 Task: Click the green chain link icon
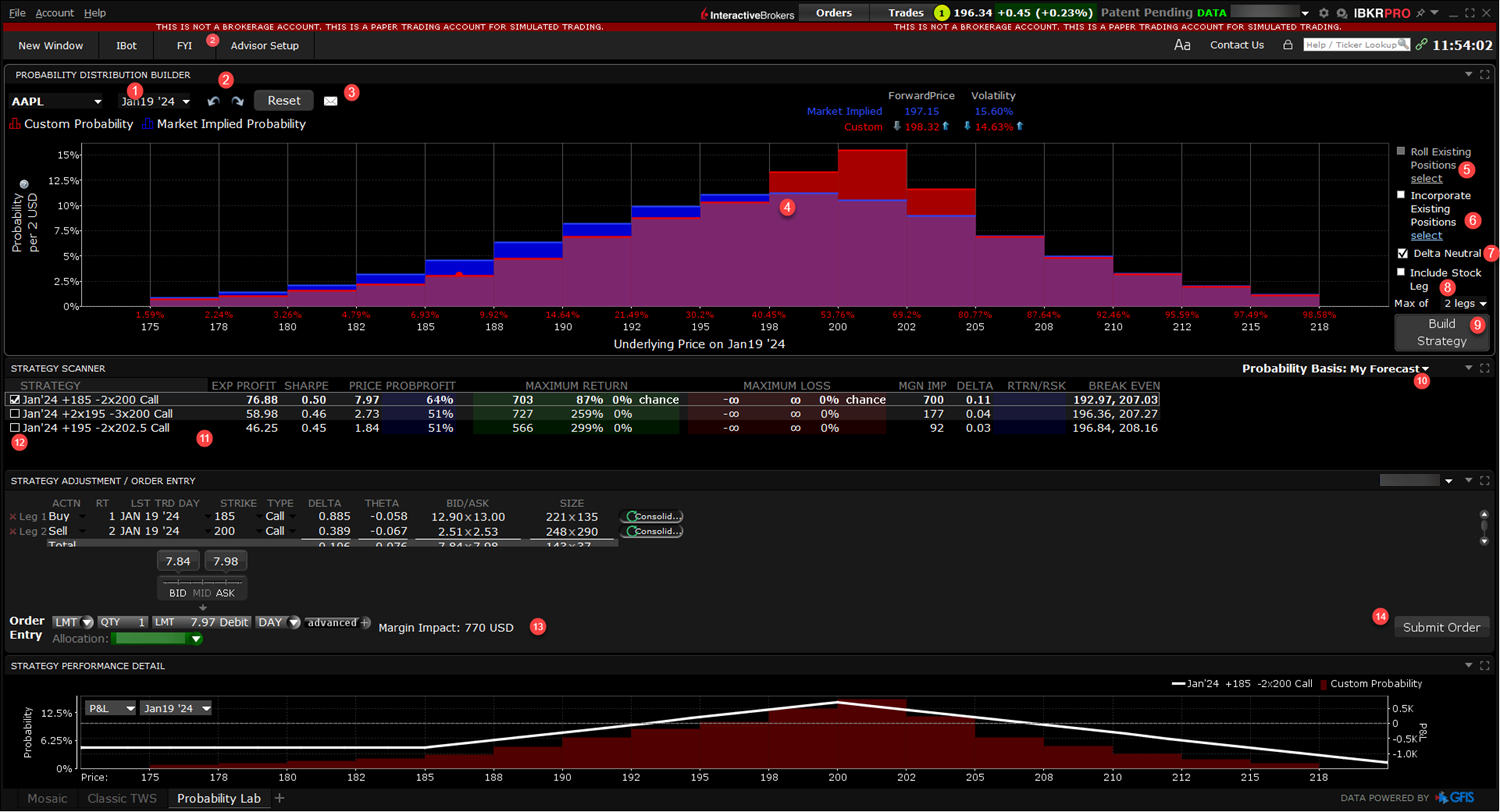coord(1421,45)
